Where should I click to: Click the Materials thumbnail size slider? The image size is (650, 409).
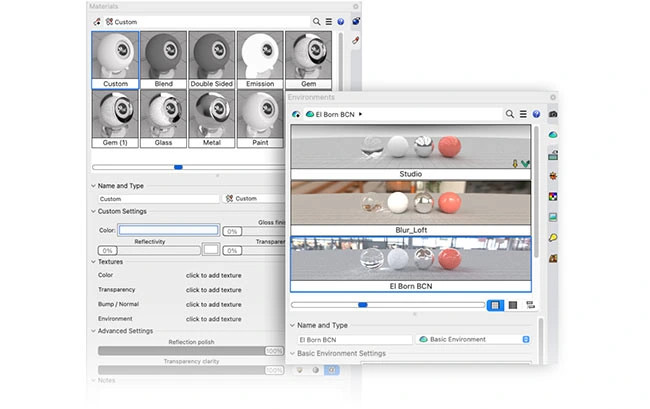click(189, 167)
